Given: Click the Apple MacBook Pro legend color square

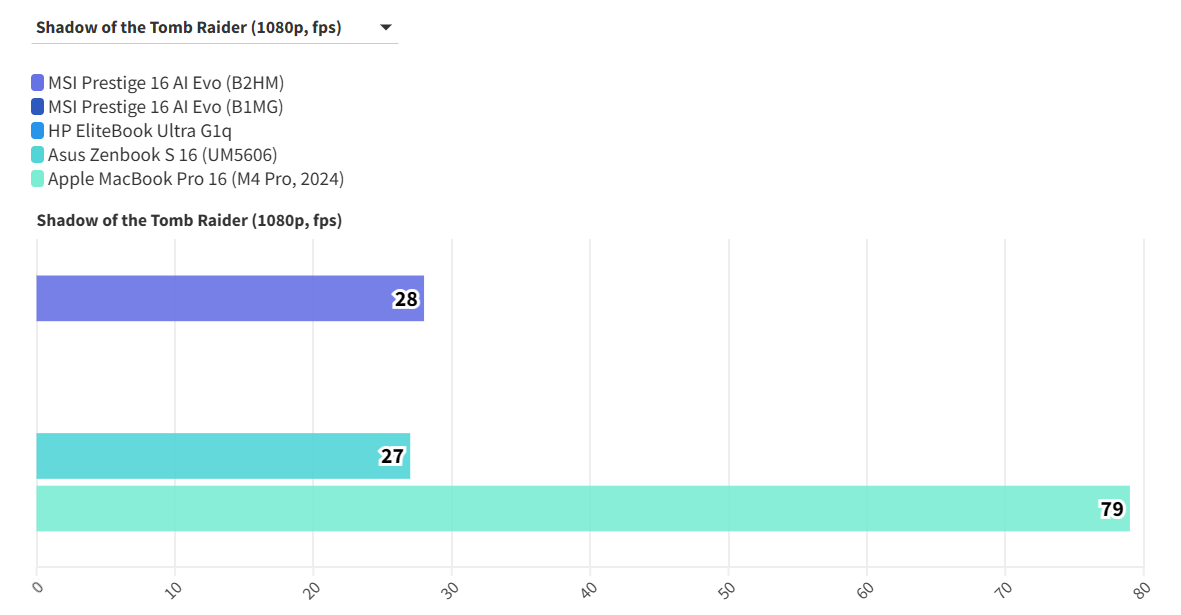Looking at the screenshot, I should (38, 179).
